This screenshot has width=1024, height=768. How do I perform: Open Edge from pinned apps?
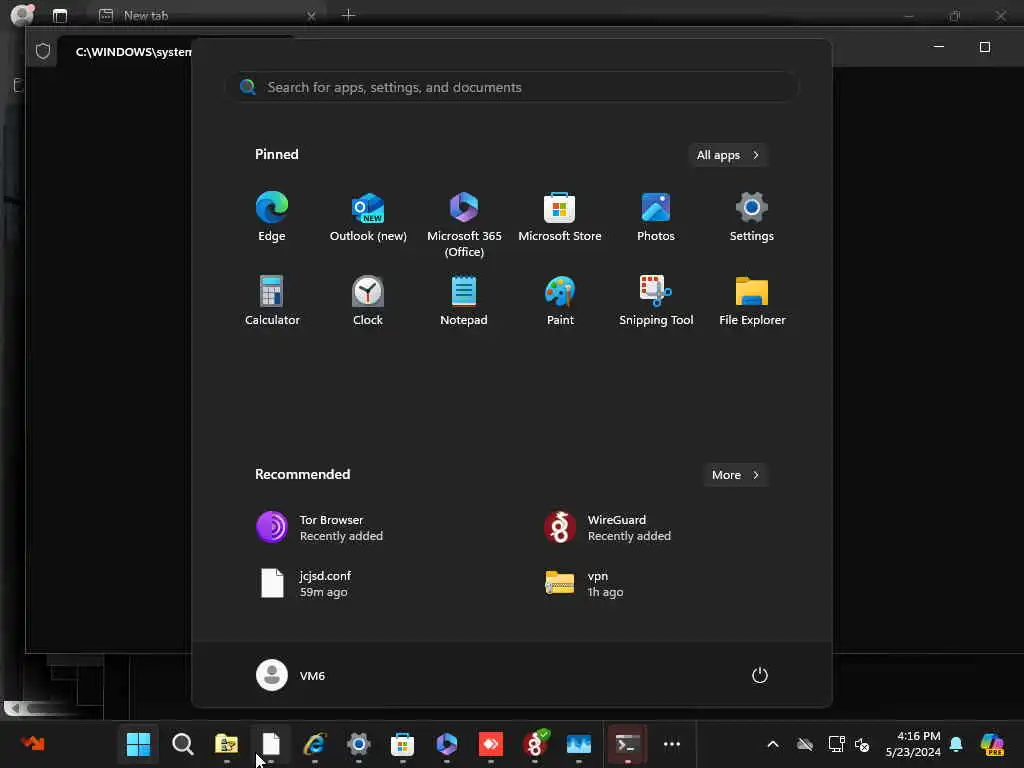coord(272,217)
